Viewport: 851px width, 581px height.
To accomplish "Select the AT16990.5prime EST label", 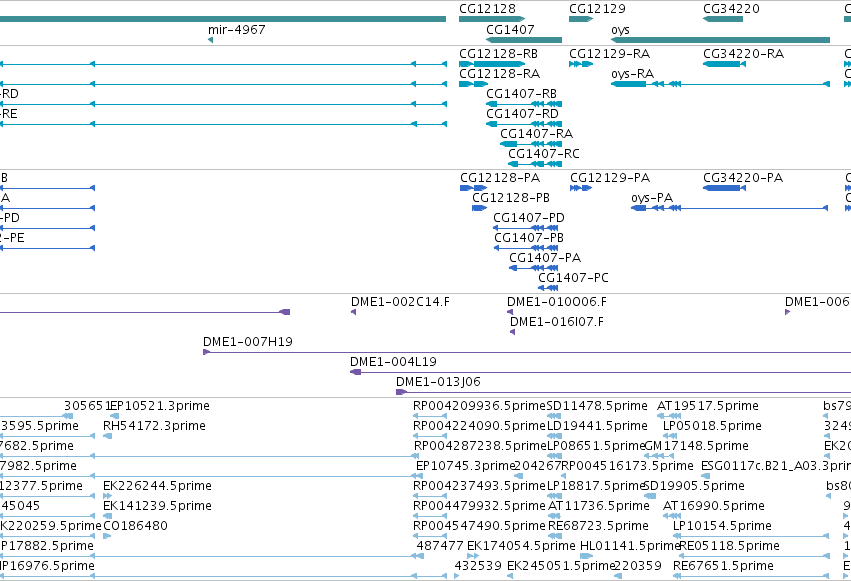I will tap(714, 506).
